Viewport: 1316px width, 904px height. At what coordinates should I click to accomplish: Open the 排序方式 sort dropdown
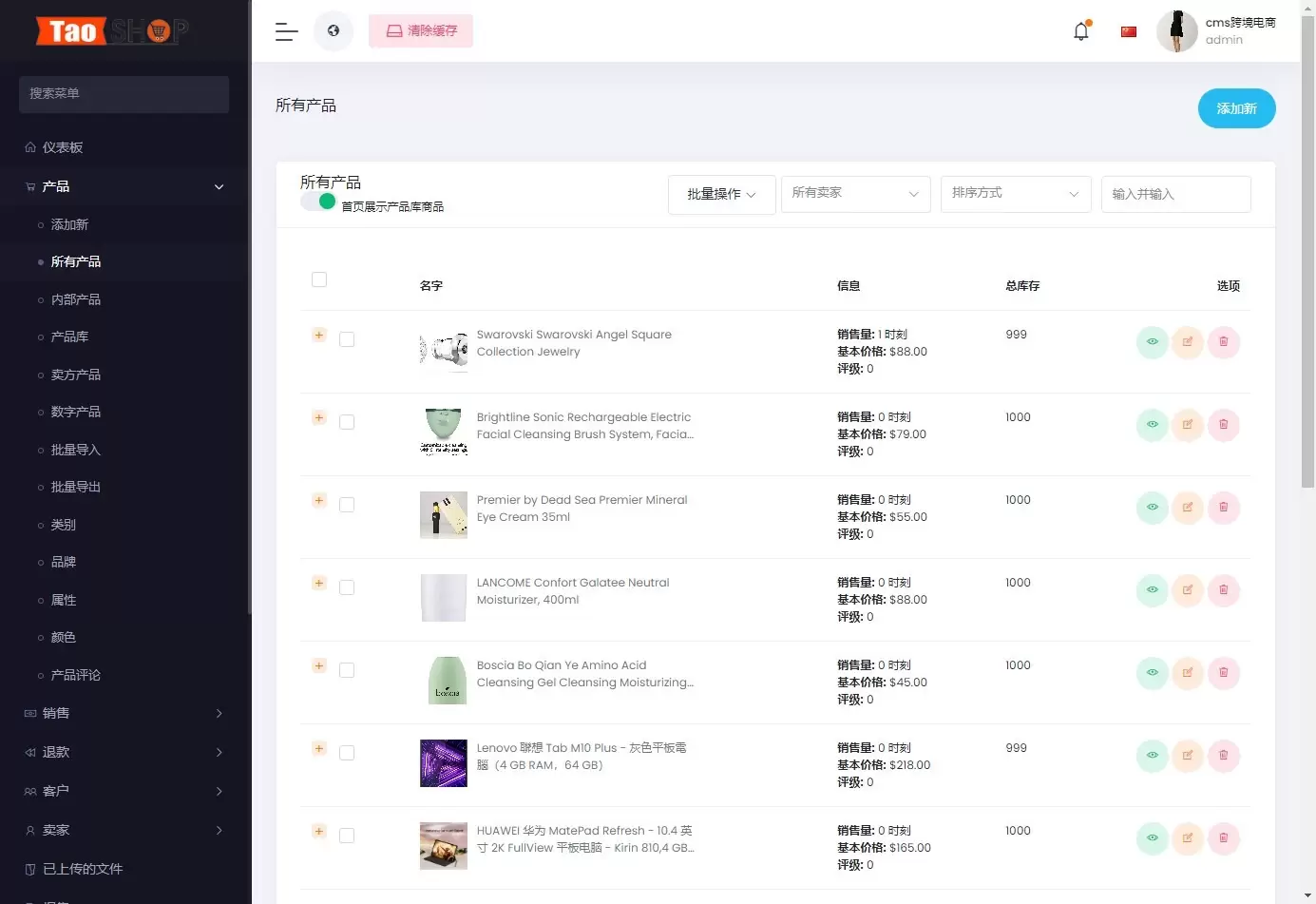pos(1016,194)
